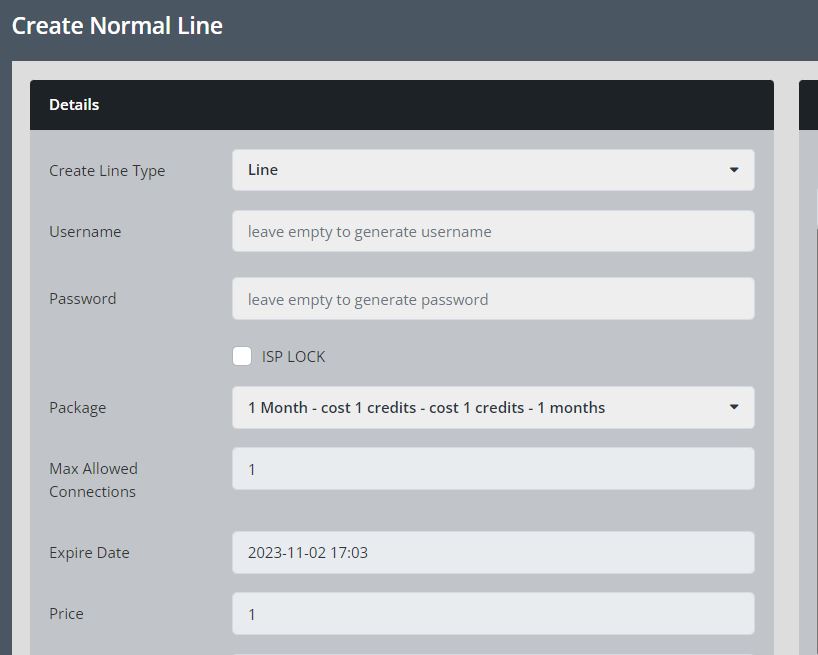818x655 pixels.
Task: Select the Max Allowed Connections field
Action: pos(492,469)
